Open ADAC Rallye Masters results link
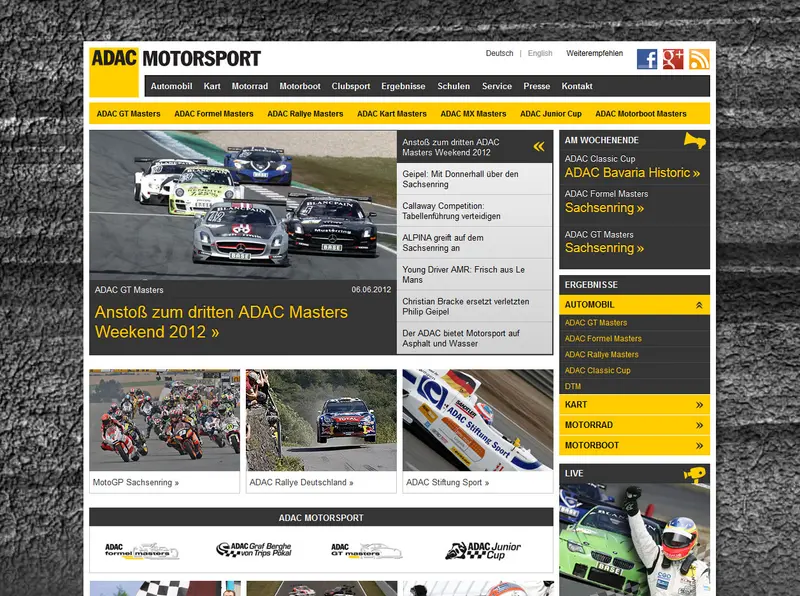The width and height of the screenshot is (800, 596). tap(601, 355)
